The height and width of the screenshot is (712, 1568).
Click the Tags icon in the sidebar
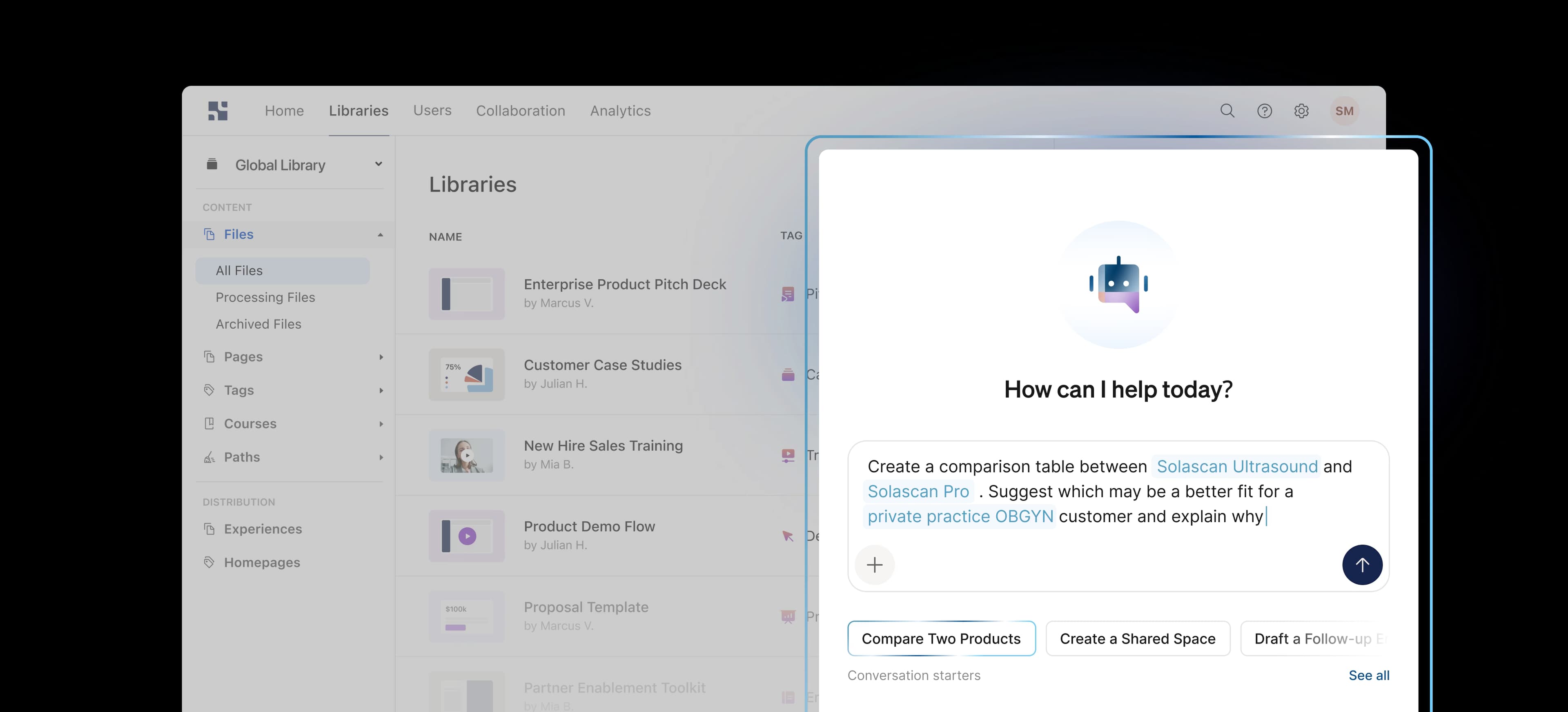pyautogui.click(x=209, y=389)
